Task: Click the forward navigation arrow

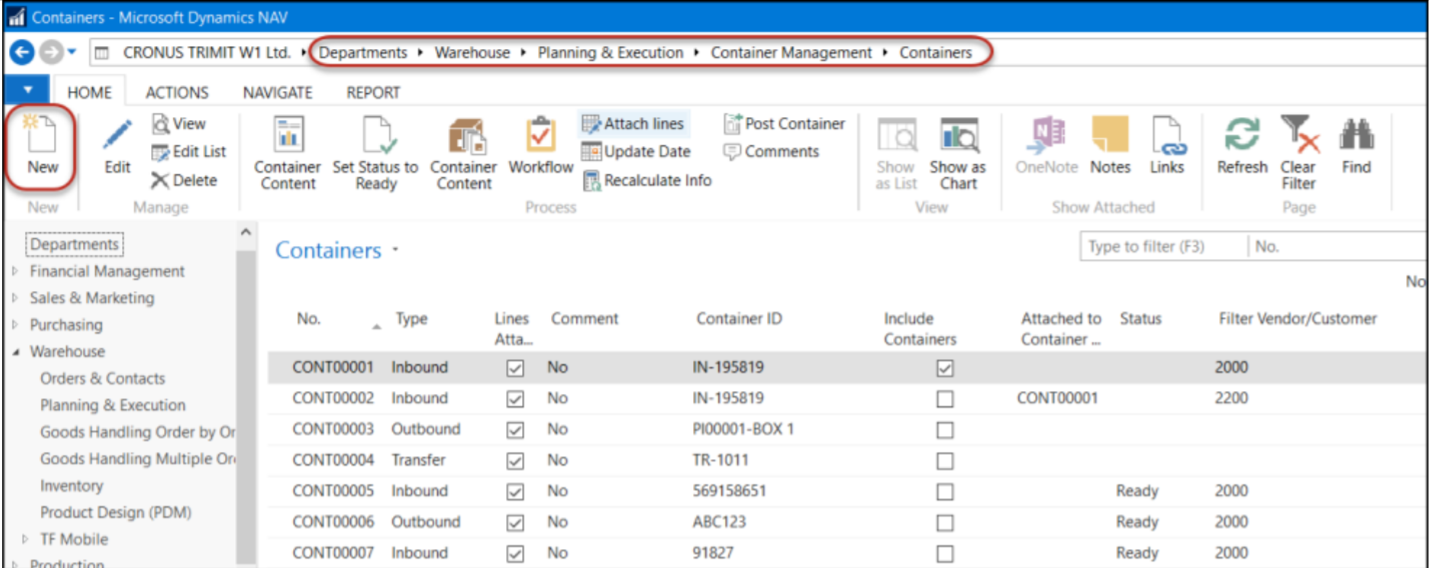Action: coord(49,52)
